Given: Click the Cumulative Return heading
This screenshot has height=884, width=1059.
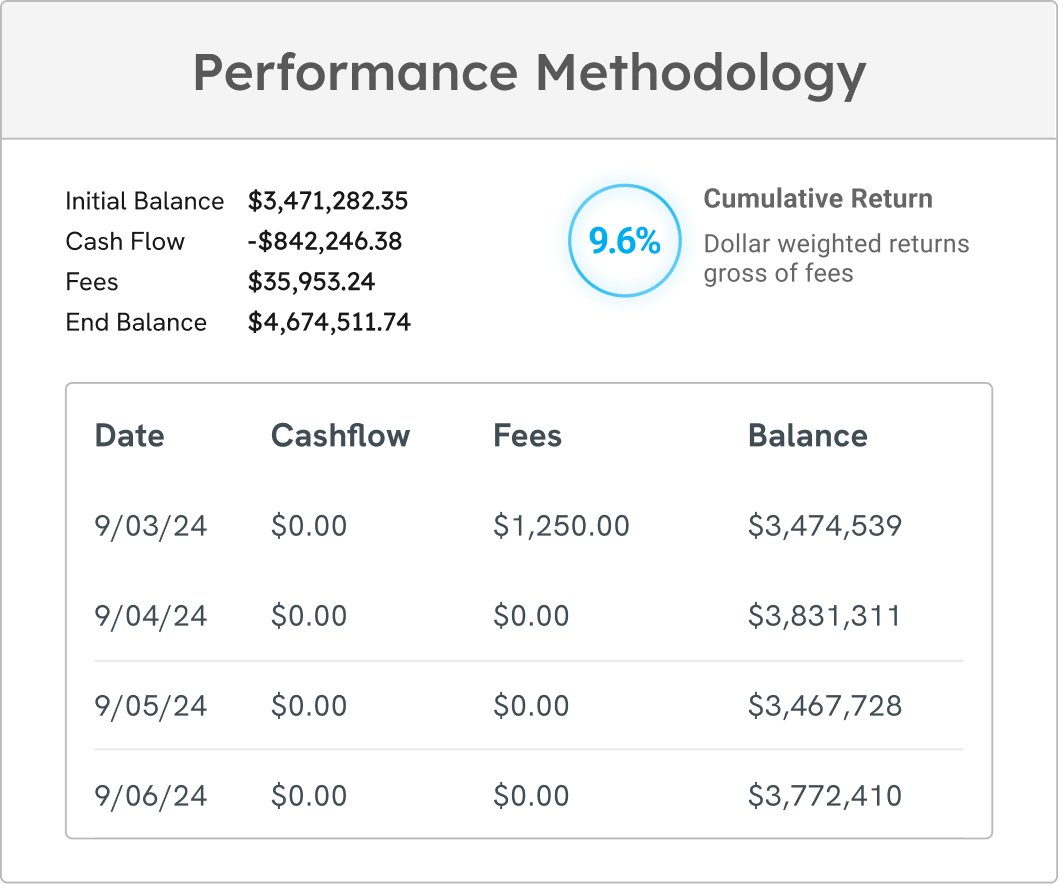Looking at the screenshot, I should [x=817, y=199].
